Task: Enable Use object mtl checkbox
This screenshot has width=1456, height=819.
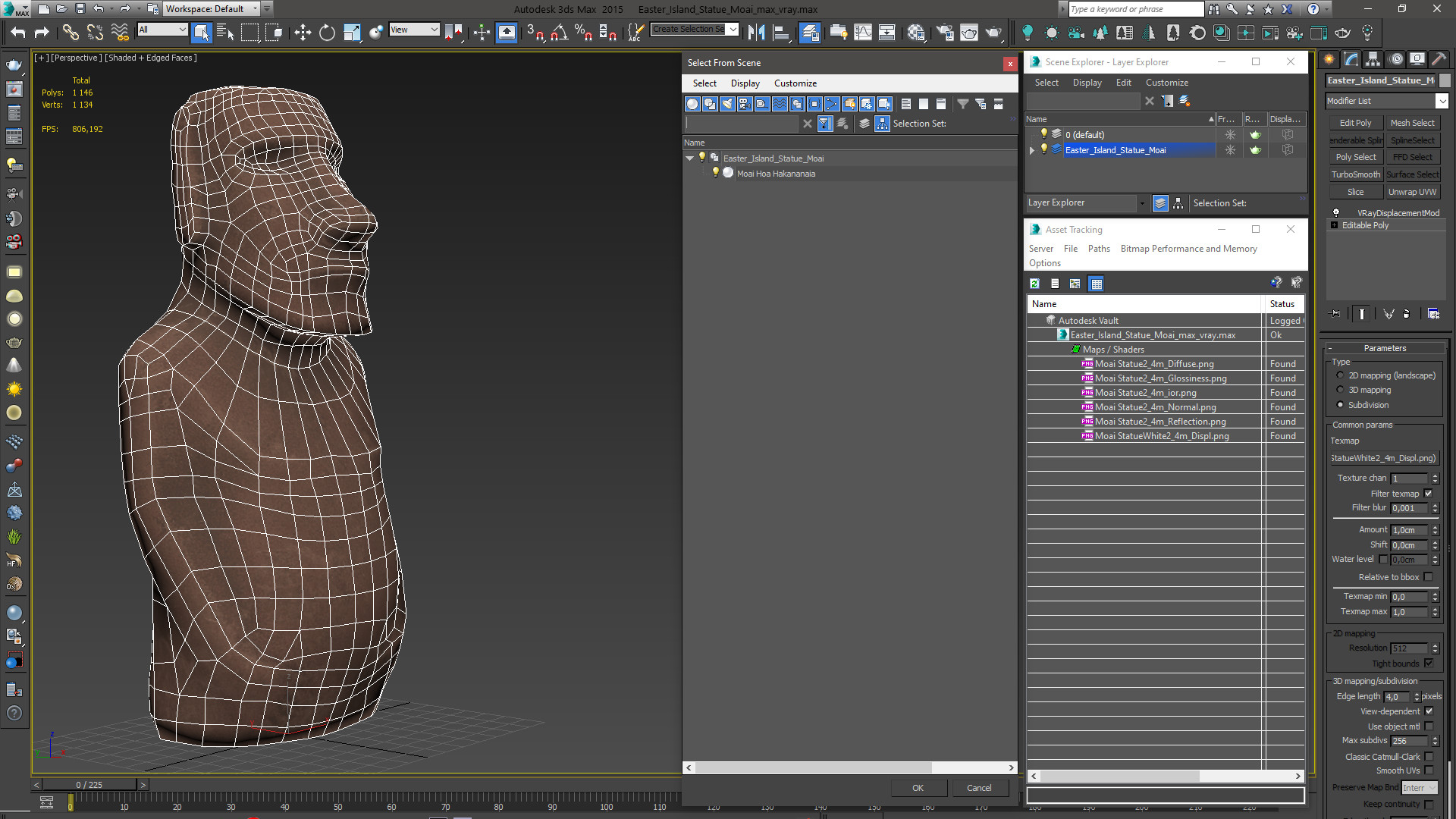Action: tap(1429, 726)
